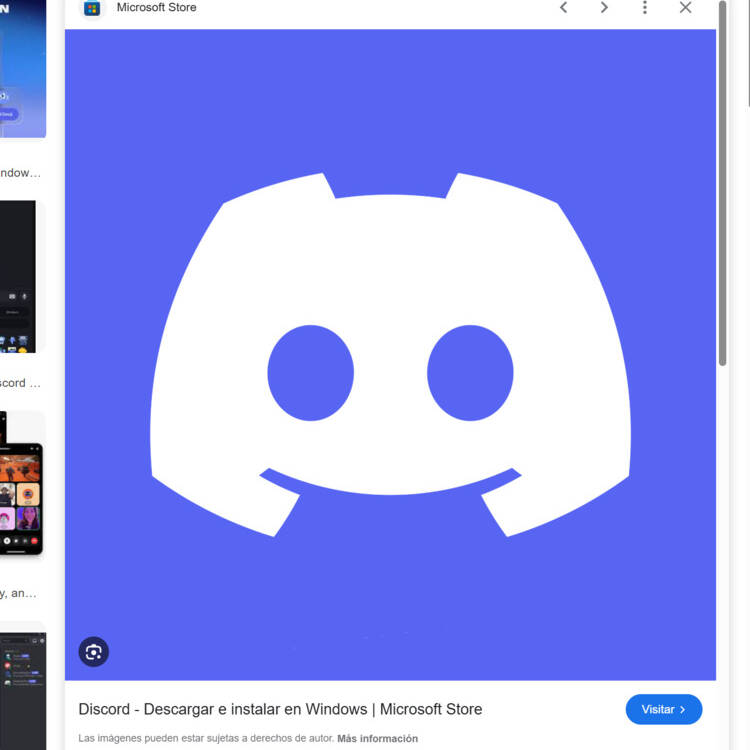Go to previous image with left chevron
The height and width of the screenshot is (750, 750).
pyautogui.click(x=563, y=8)
